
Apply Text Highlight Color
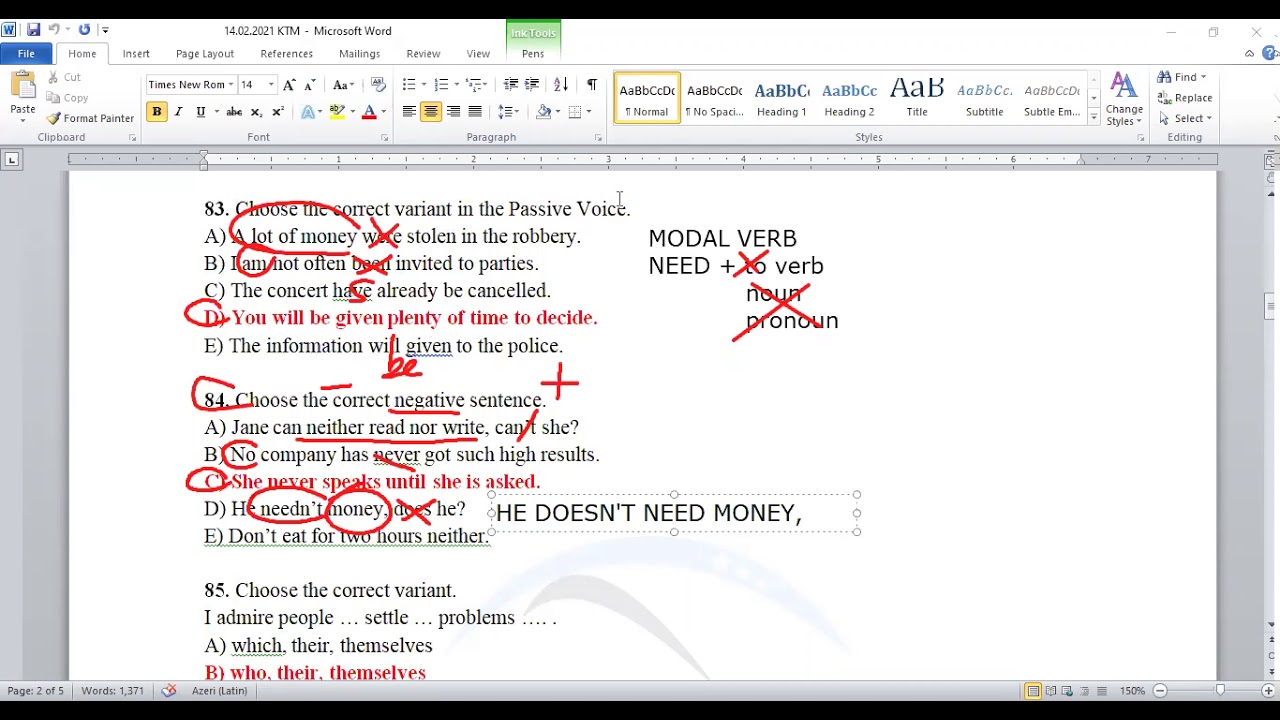(x=338, y=112)
